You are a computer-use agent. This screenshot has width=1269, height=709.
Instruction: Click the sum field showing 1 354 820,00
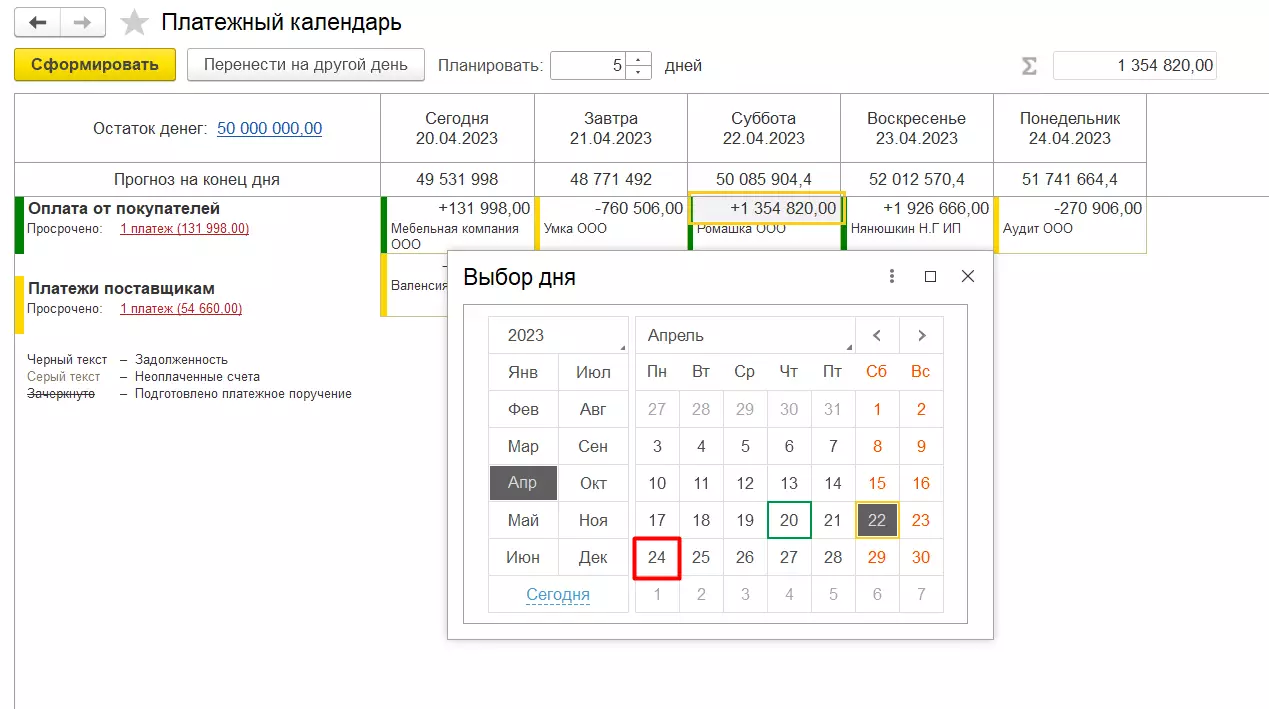point(1135,66)
